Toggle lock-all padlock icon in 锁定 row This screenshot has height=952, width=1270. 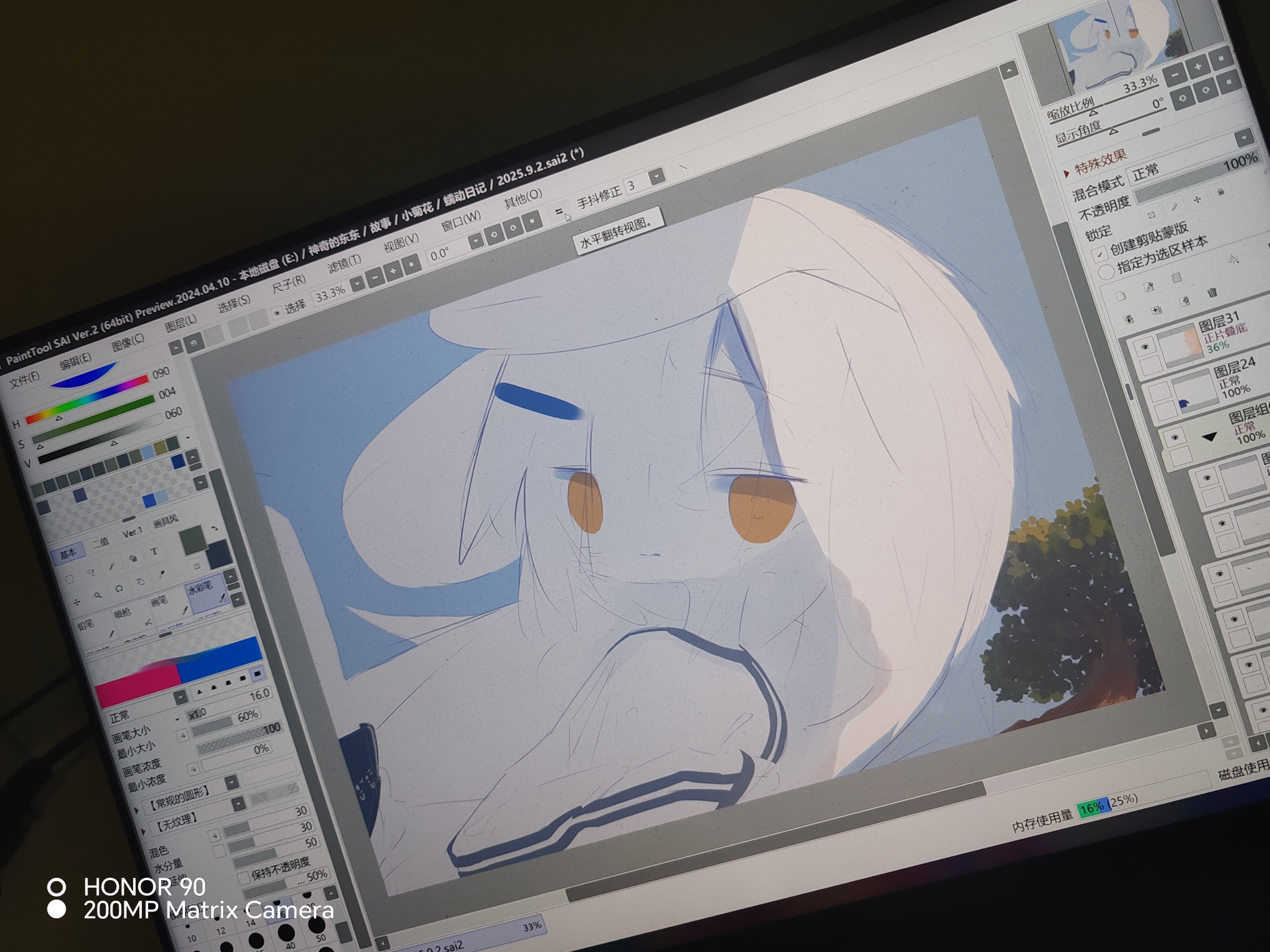click(x=1220, y=192)
